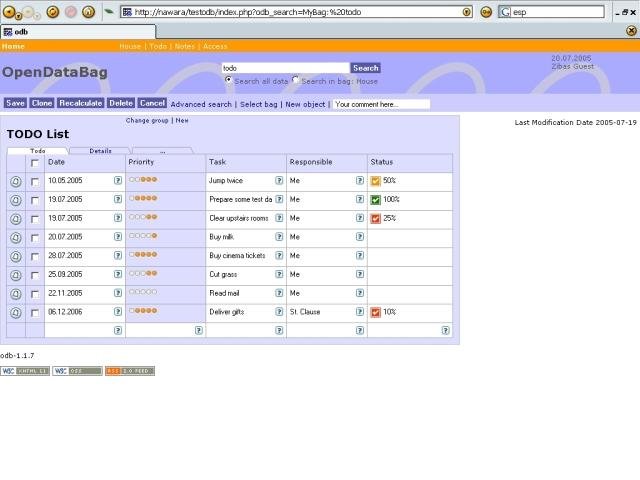The width and height of the screenshot is (640, 480).
Task: Click help icon next to date 10.05.2005
Action: (x=118, y=180)
